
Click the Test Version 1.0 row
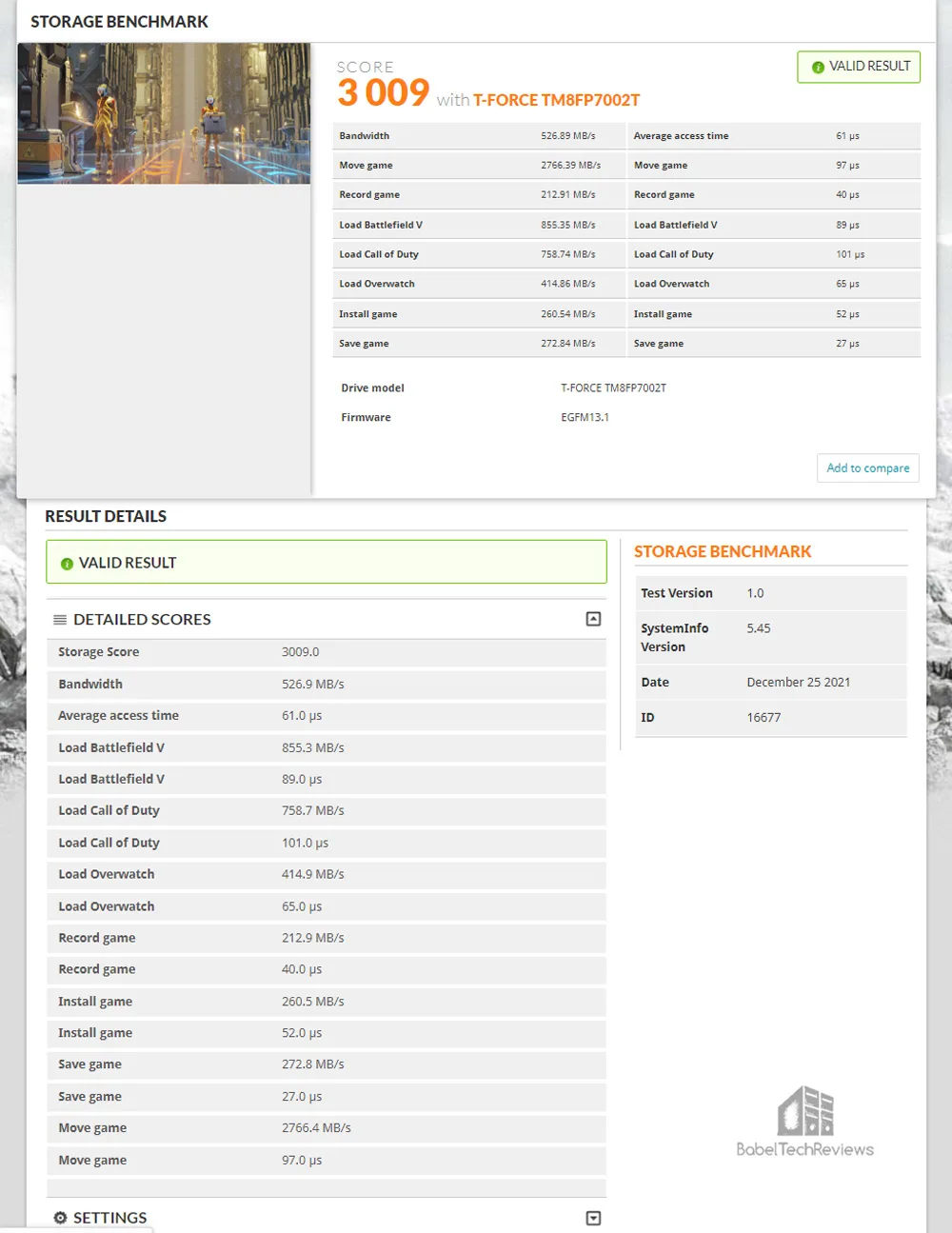tap(771, 593)
